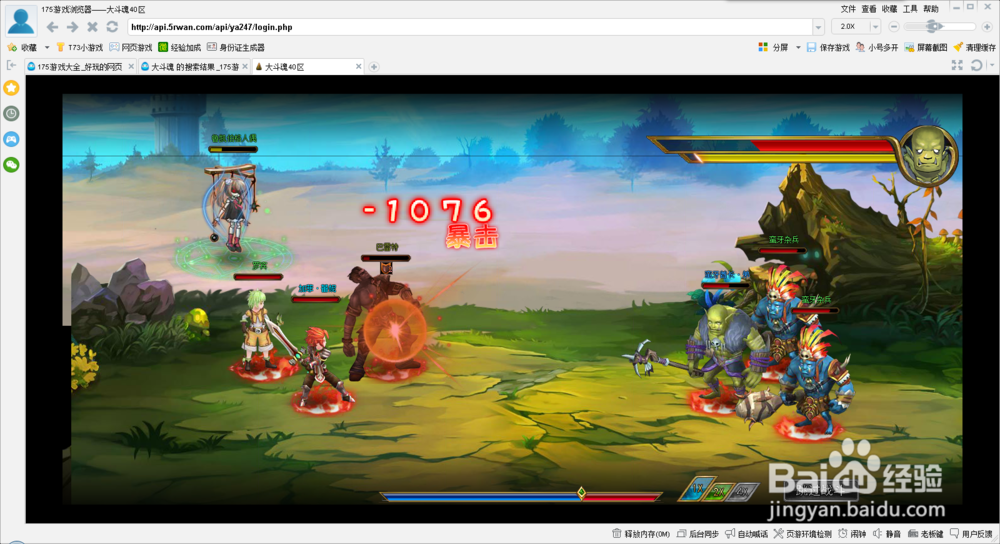Close the 大斗魂 的搜索结果 tab
The width and height of the screenshot is (1000, 544).
[x=245, y=66]
